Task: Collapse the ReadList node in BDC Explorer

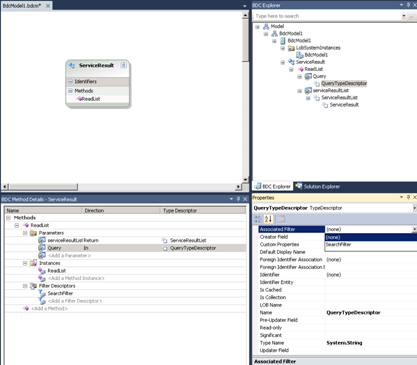Action: 291,69
